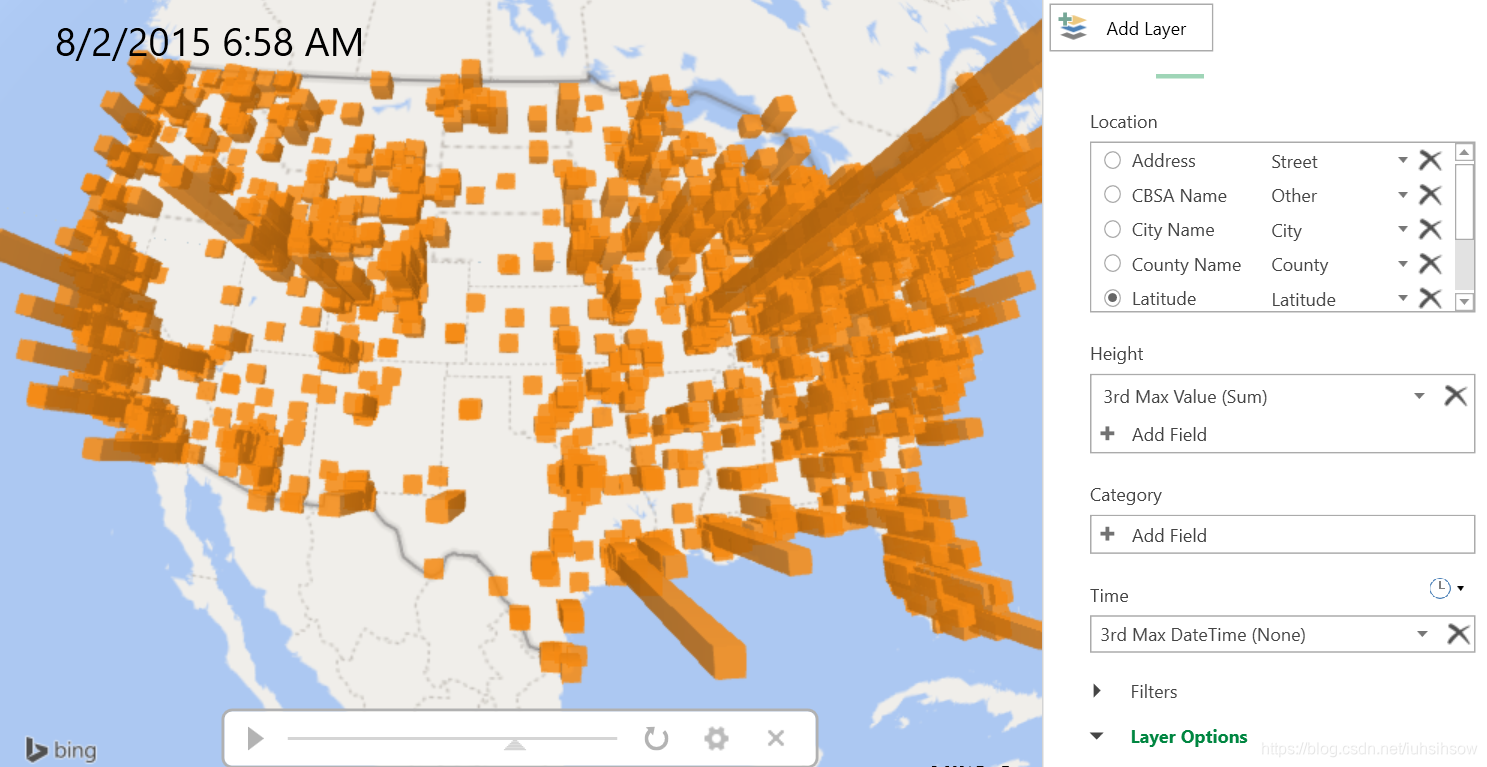
Task: Play the timeline animation
Action: [x=255, y=739]
